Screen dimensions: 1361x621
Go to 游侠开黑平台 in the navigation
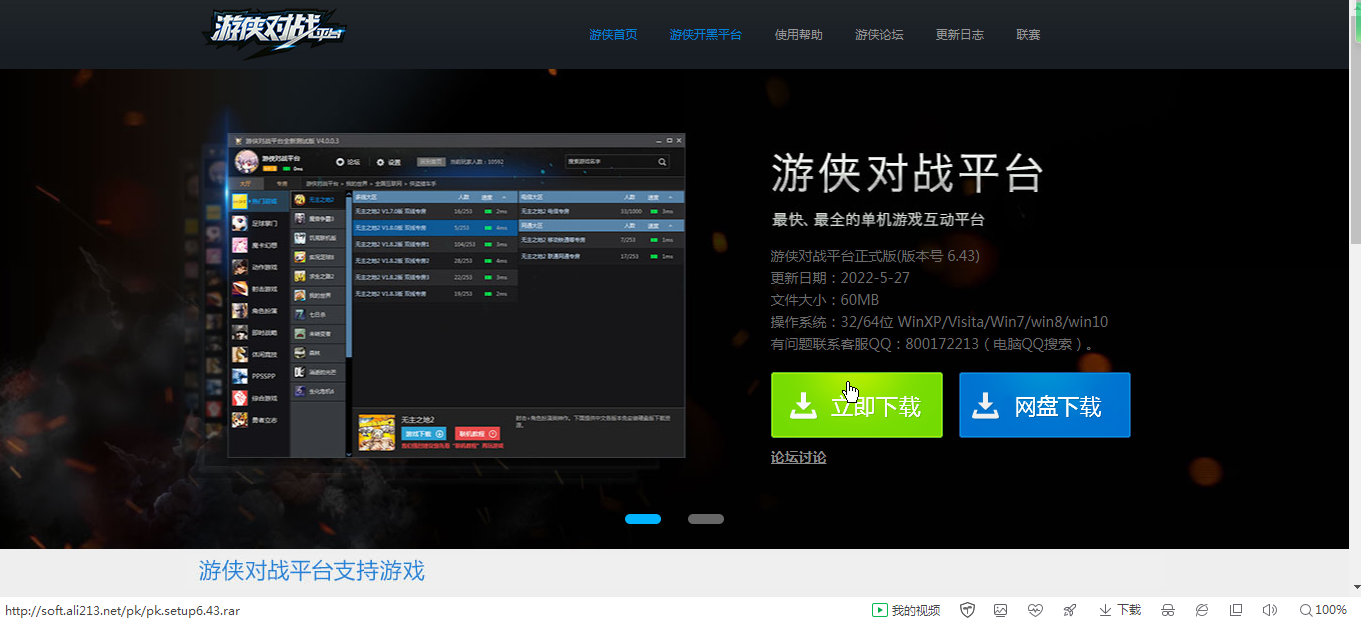point(705,35)
